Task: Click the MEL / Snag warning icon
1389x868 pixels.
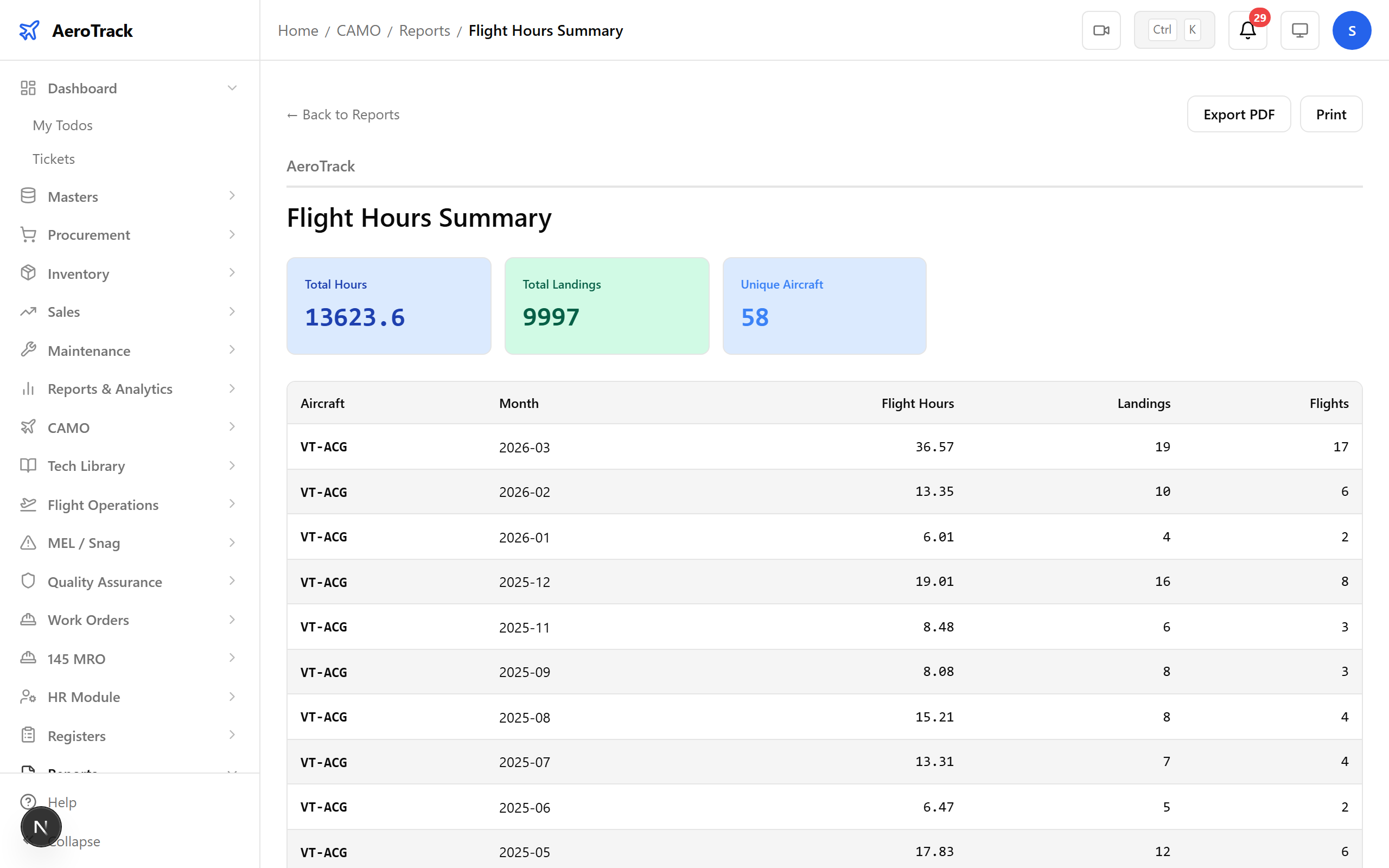Action: pyautogui.click(x=28, y=542)
